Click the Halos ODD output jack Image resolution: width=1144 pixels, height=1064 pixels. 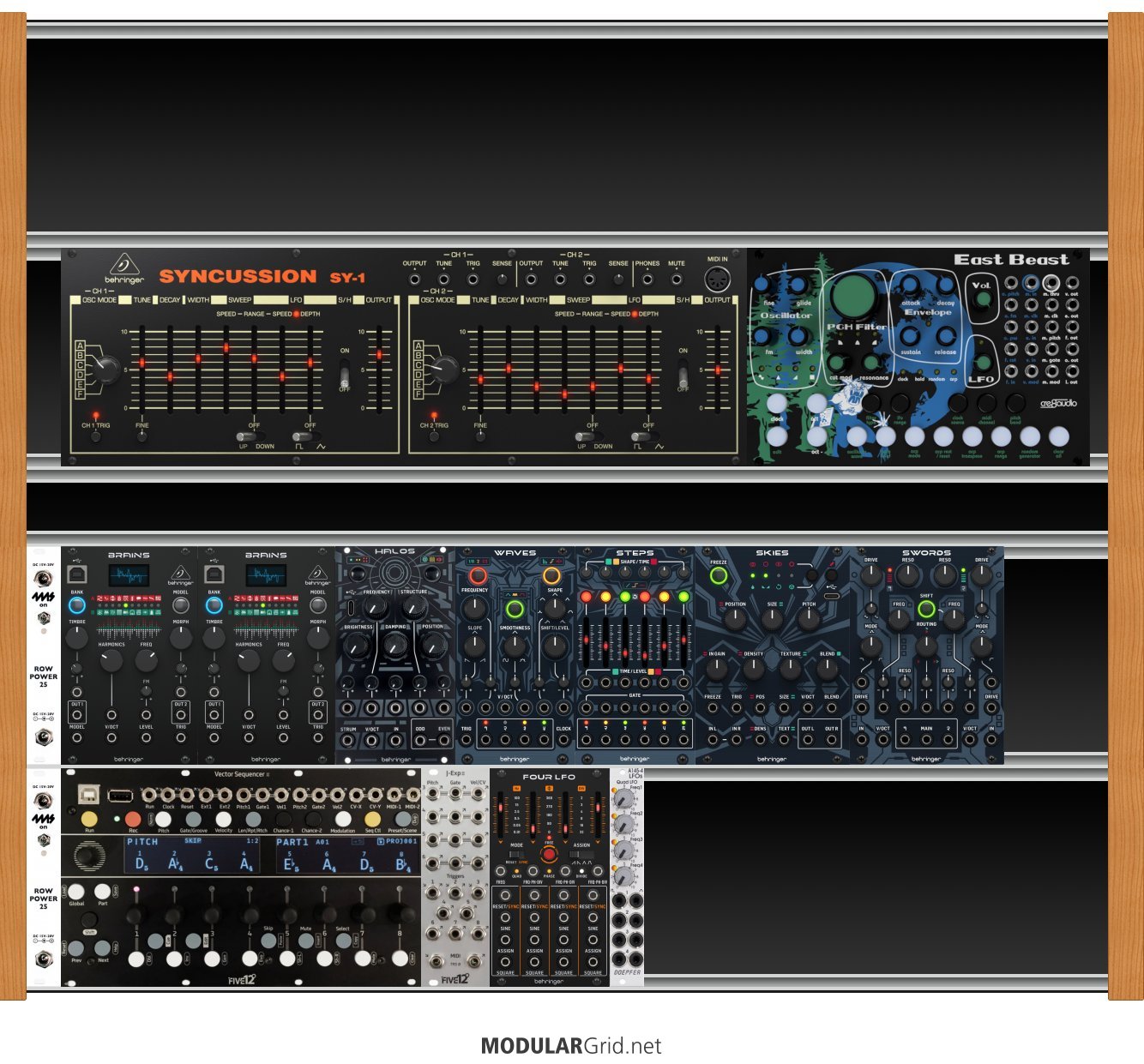420,742
